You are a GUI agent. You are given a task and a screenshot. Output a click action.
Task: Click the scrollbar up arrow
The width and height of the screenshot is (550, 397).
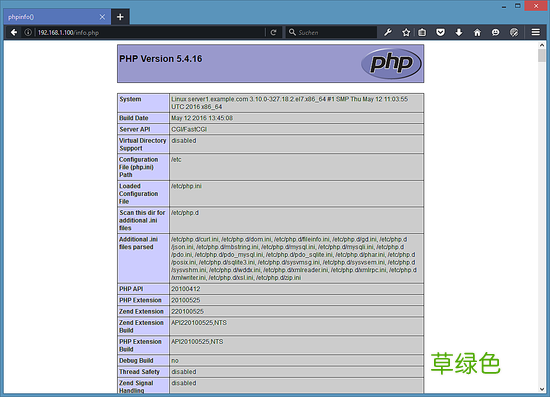pos(542,45)
